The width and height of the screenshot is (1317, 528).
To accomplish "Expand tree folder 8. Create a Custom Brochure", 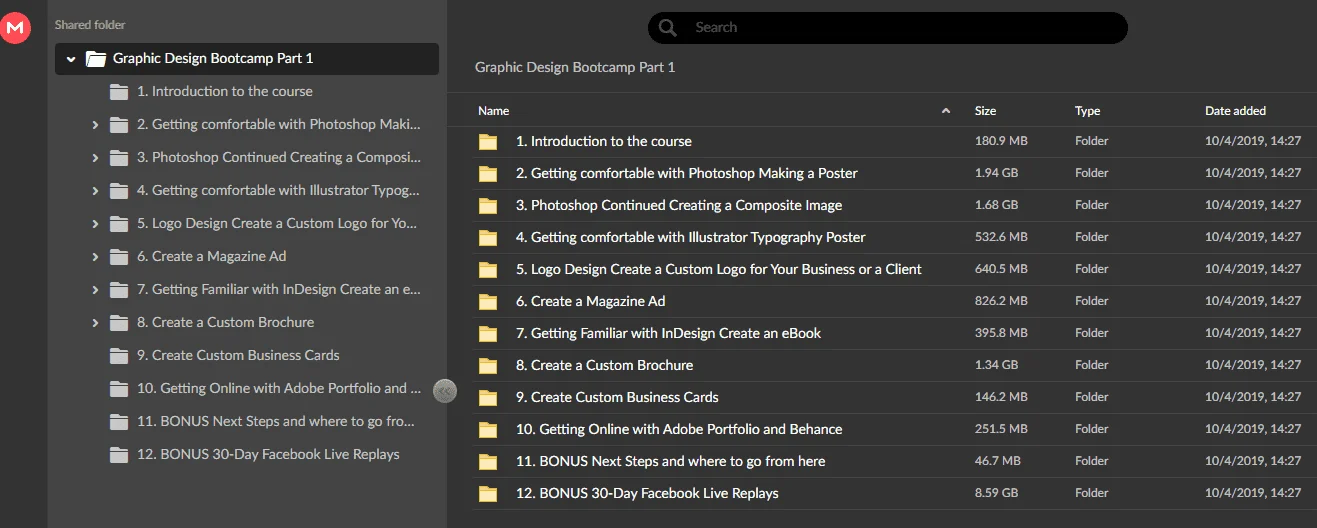I will [95, 323].
